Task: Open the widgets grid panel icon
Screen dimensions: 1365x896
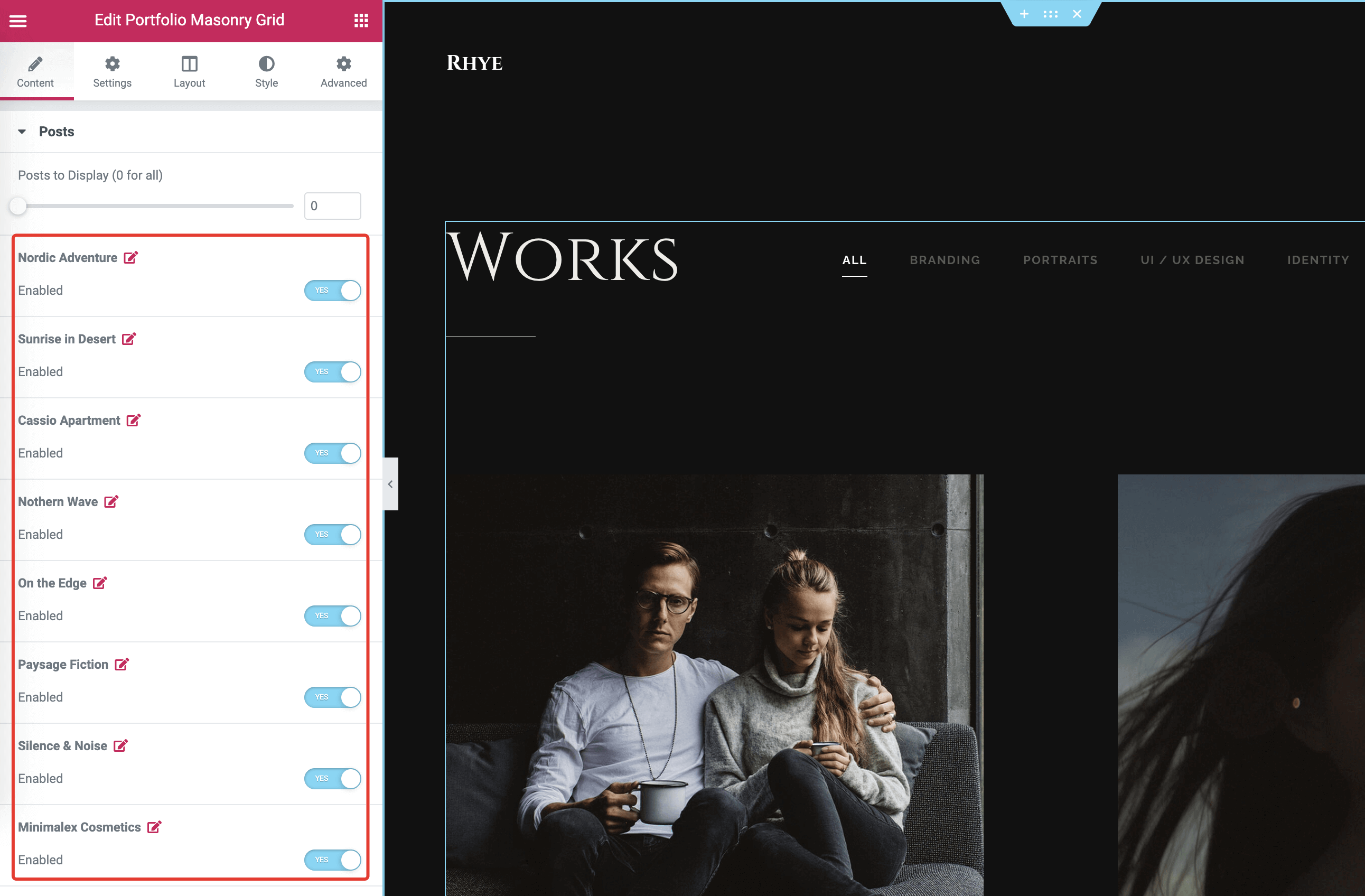Action: pos(361,21)
